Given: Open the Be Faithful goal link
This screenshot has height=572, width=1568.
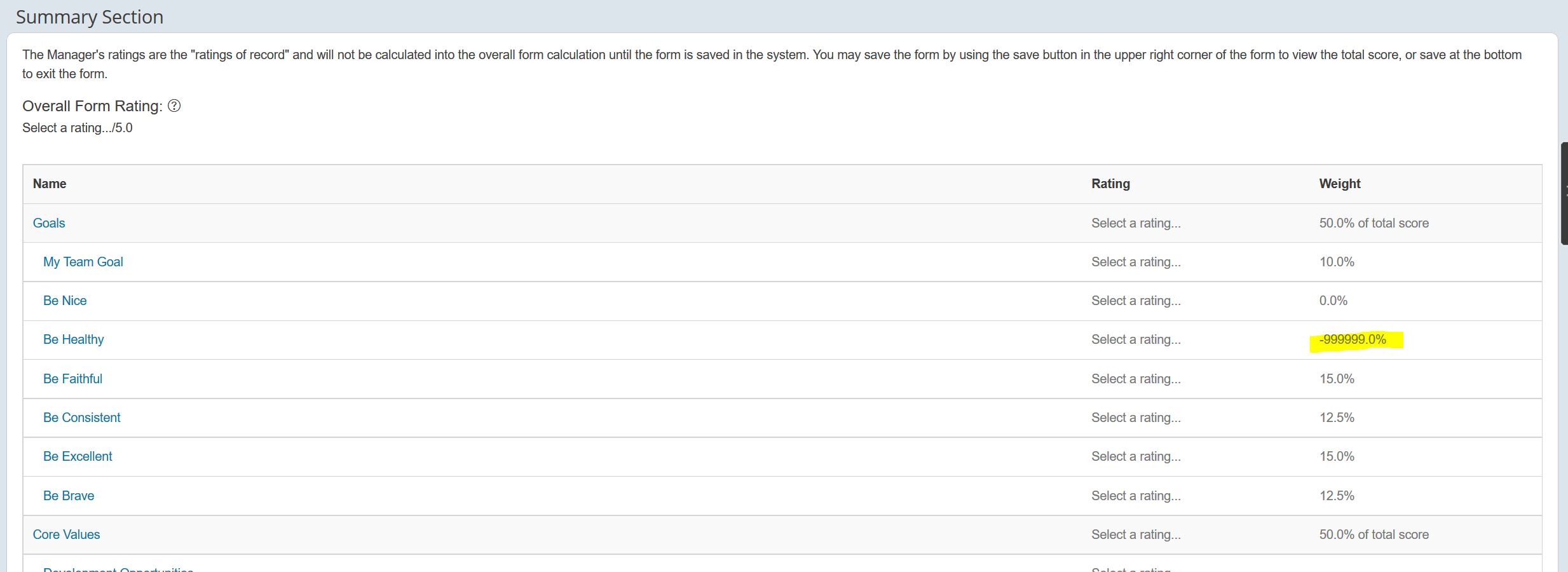Looking at the screenshot, I should [x=72, y=379].
